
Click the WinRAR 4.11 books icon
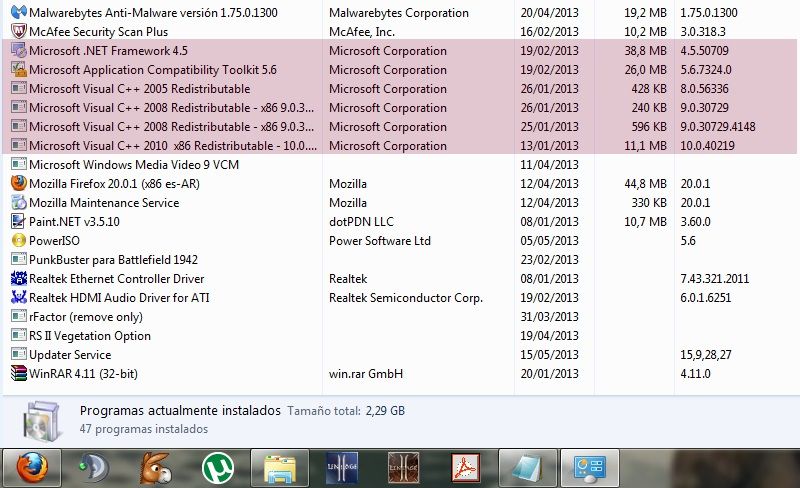(19, 373)
